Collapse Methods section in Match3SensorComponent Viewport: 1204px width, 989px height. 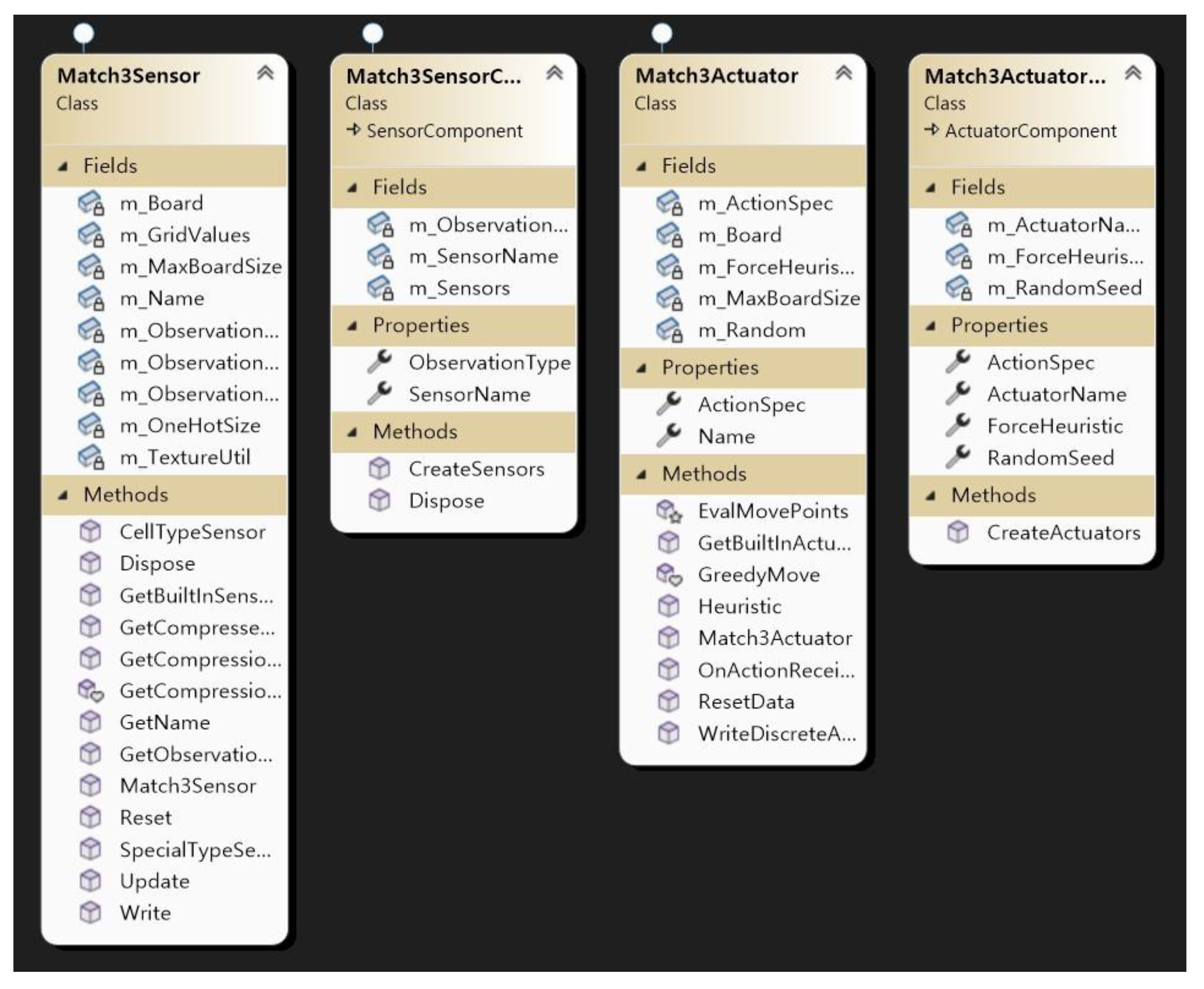(x=352, y=432)
